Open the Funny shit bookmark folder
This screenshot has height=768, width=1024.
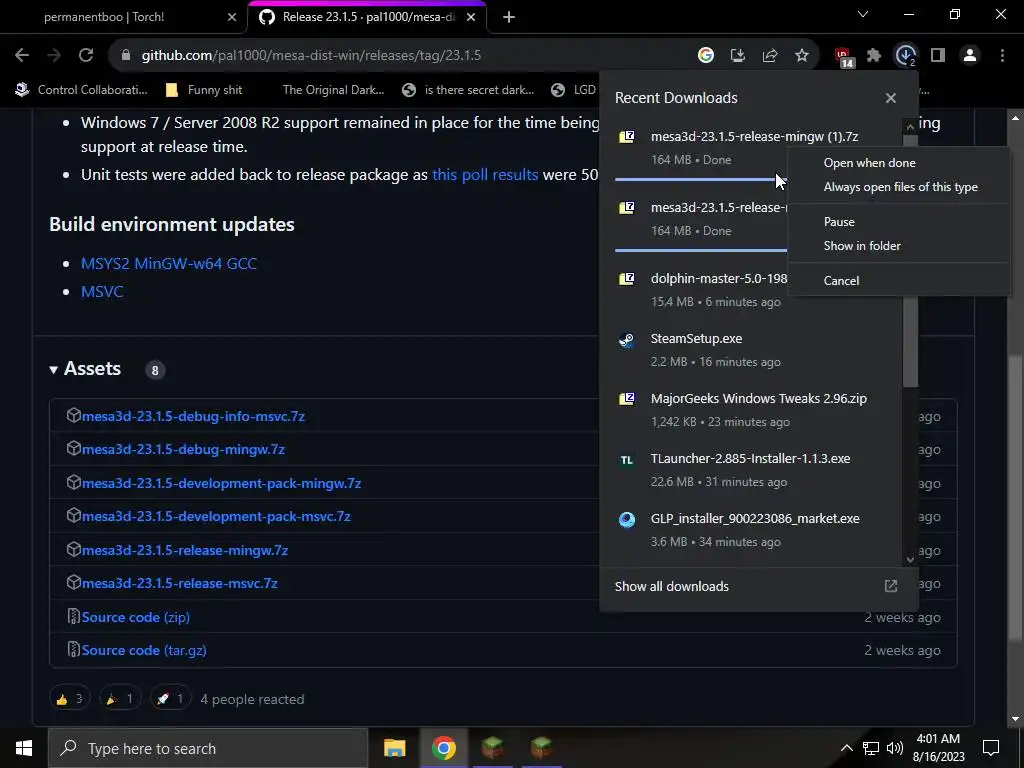(205, 90)
